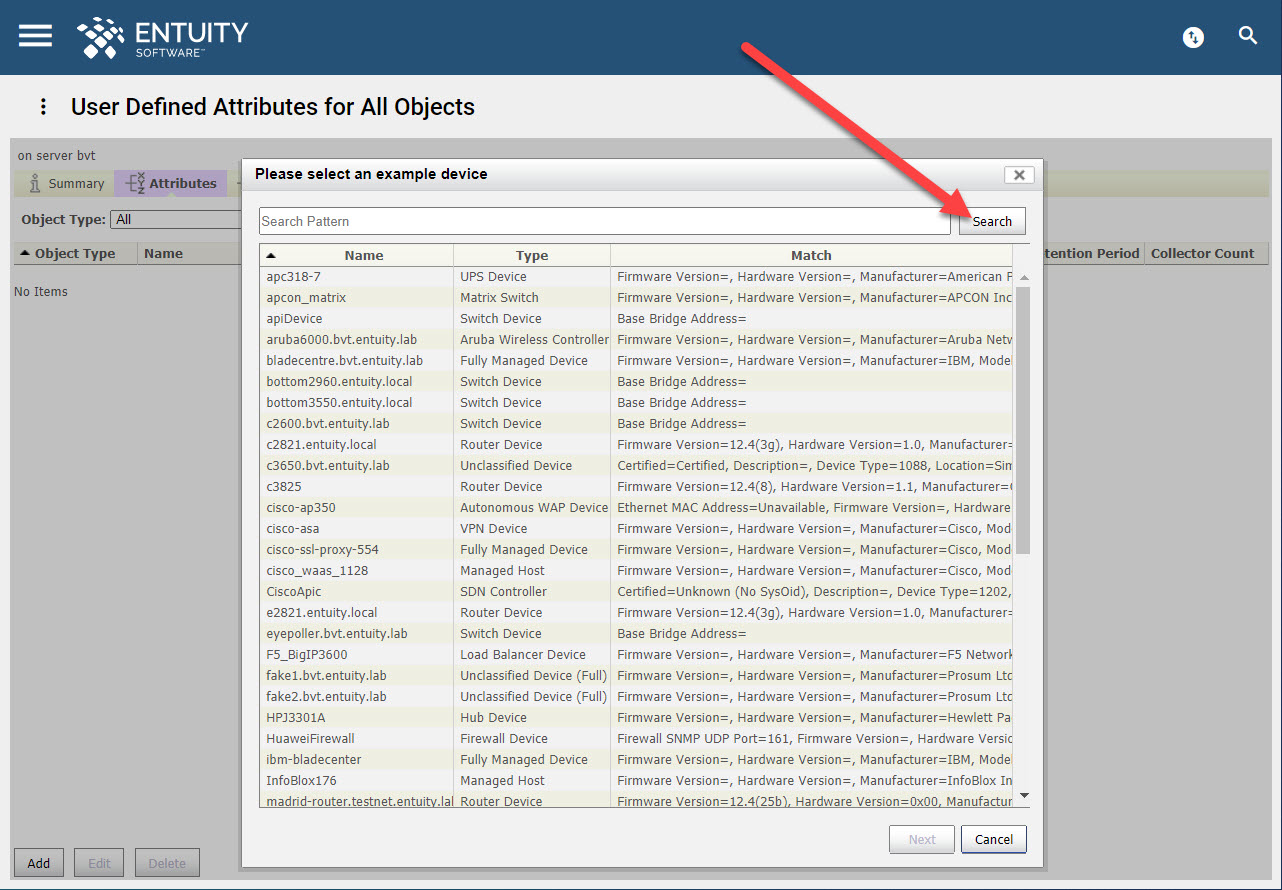Viewport: 1282px width, 890px height.
Task: Click the scrollbar down arrow
Action: point(1023,796)
